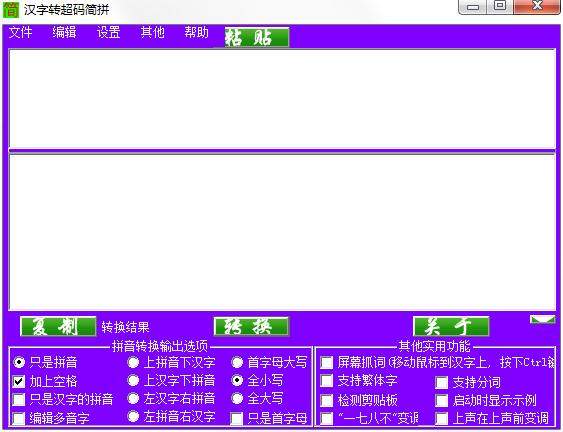Select 全大写 radio option

(237, 398)
